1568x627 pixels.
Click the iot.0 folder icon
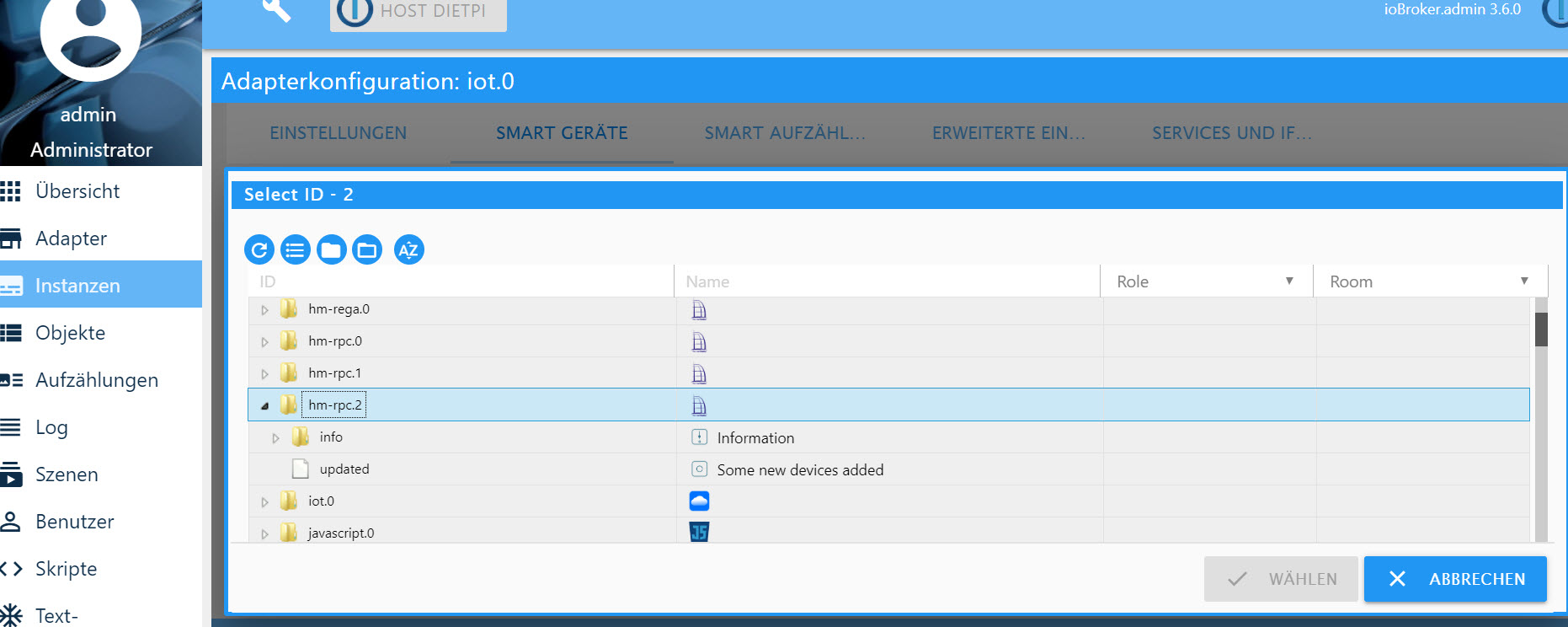(289, 501)
